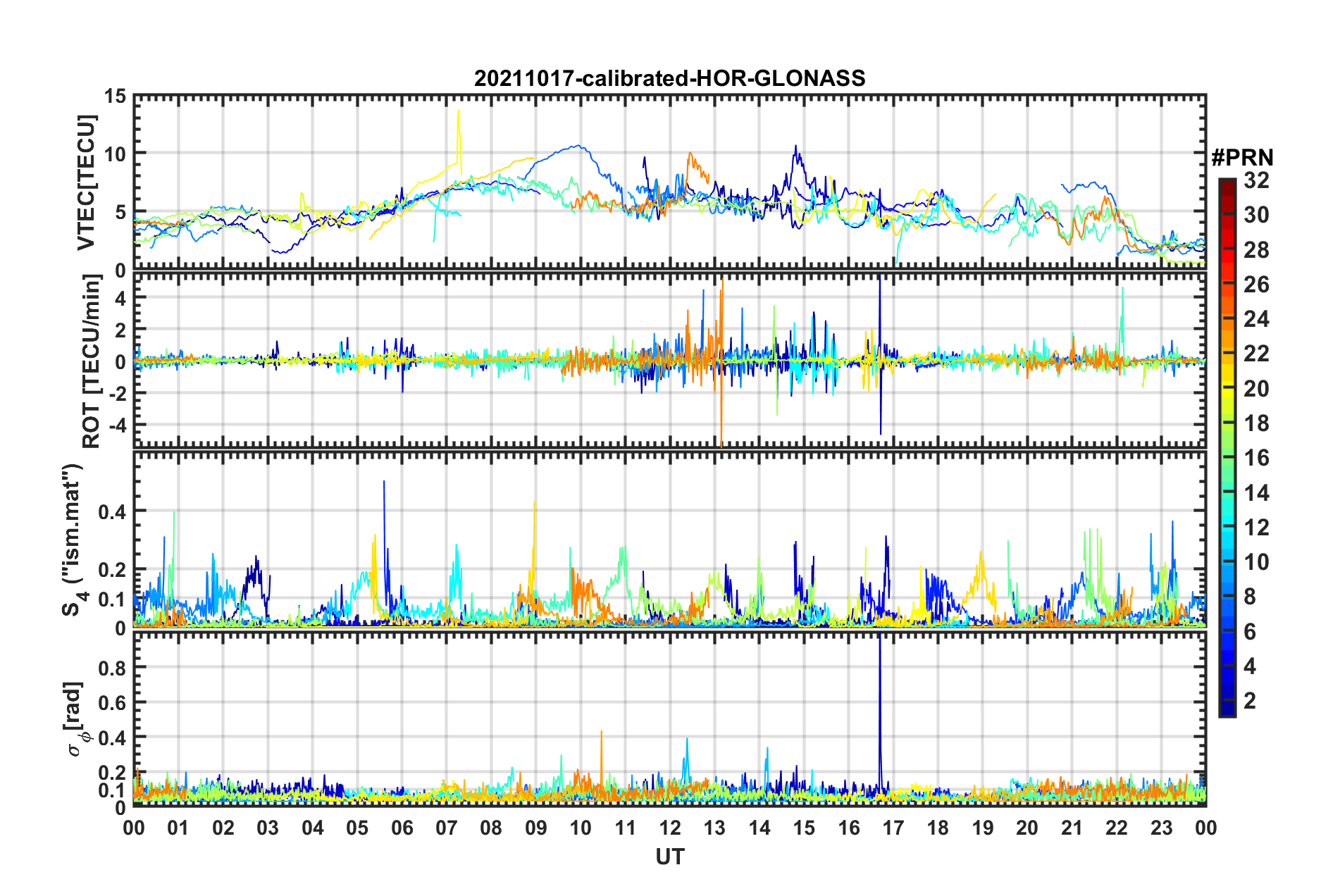The height and width of the screenshot is (896, 1340).
Task: Select colorbar tick label 20
Action: (1256, 389)
